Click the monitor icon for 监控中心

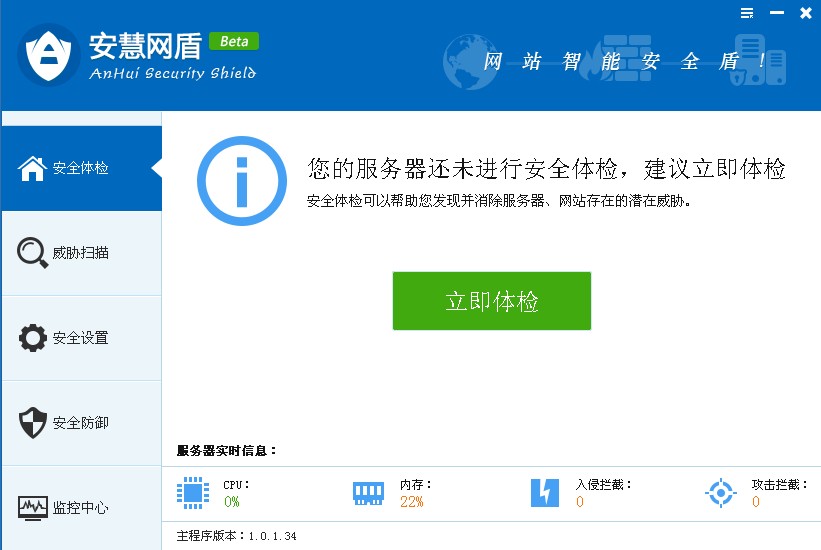tap(32, 508)
